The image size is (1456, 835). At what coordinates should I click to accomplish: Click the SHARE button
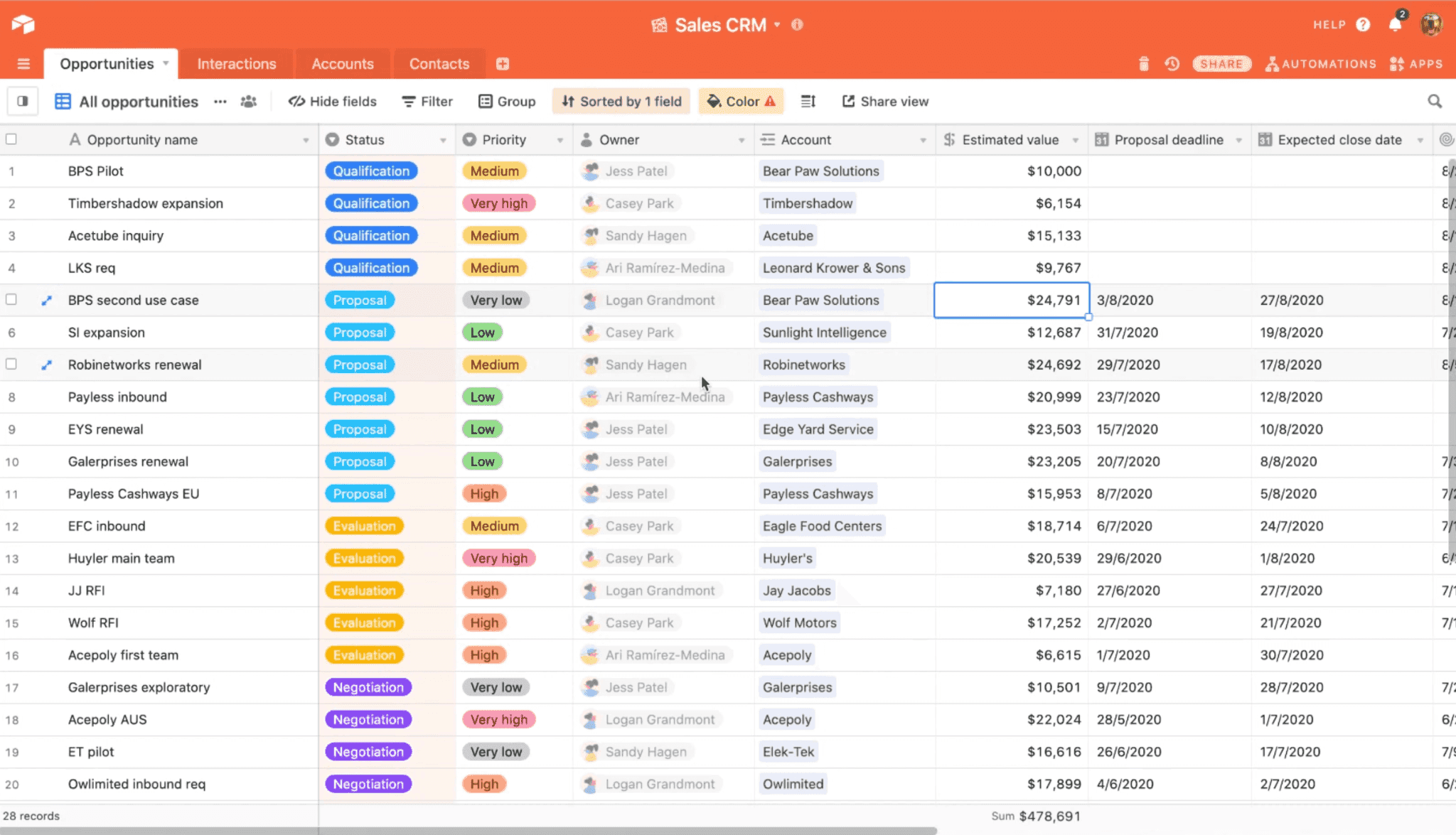point(1221,64)
